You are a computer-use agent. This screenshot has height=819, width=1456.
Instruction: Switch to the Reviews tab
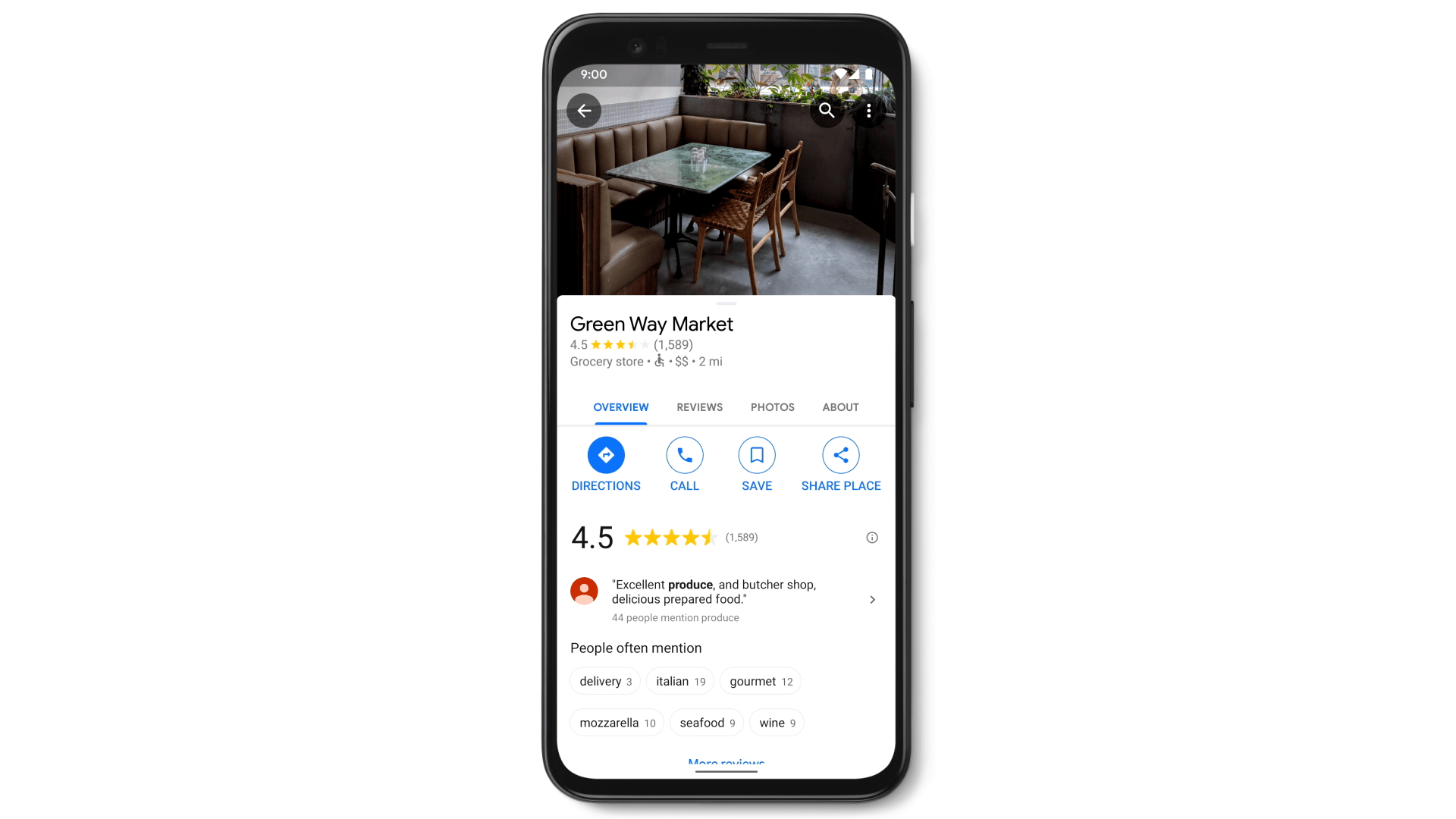699,407
